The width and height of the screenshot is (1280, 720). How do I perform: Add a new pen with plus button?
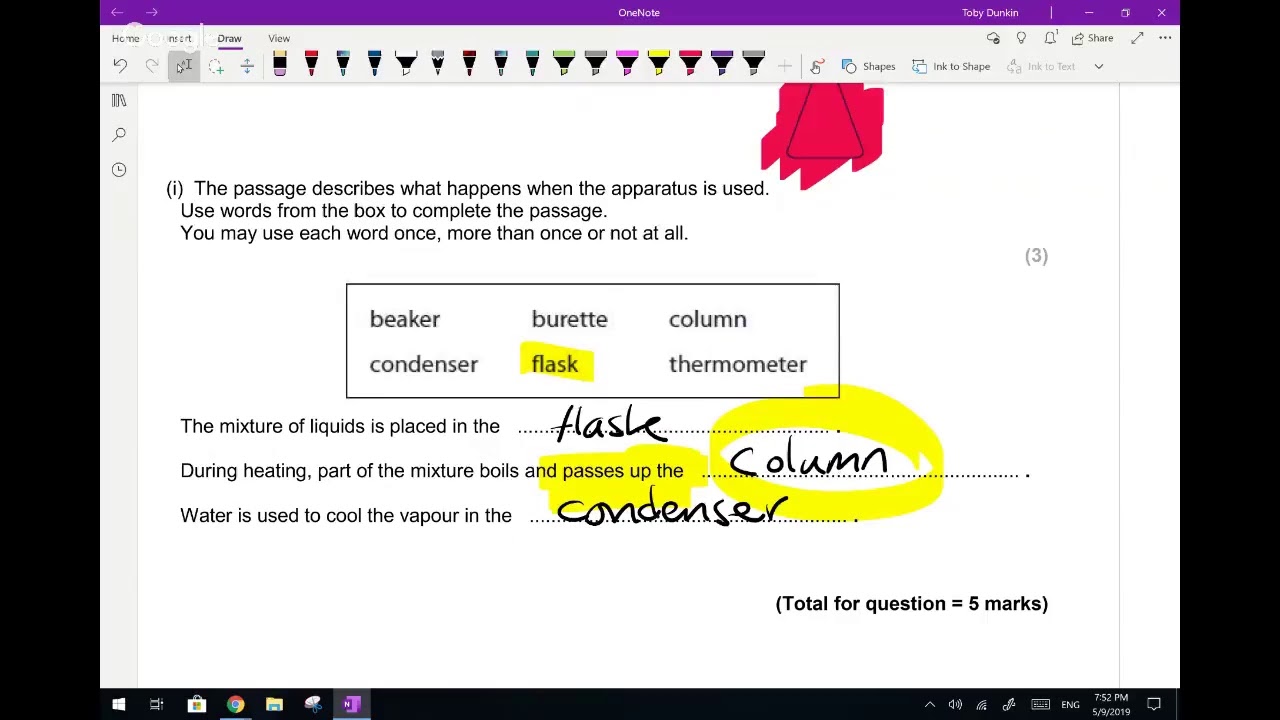click(785, 66)
